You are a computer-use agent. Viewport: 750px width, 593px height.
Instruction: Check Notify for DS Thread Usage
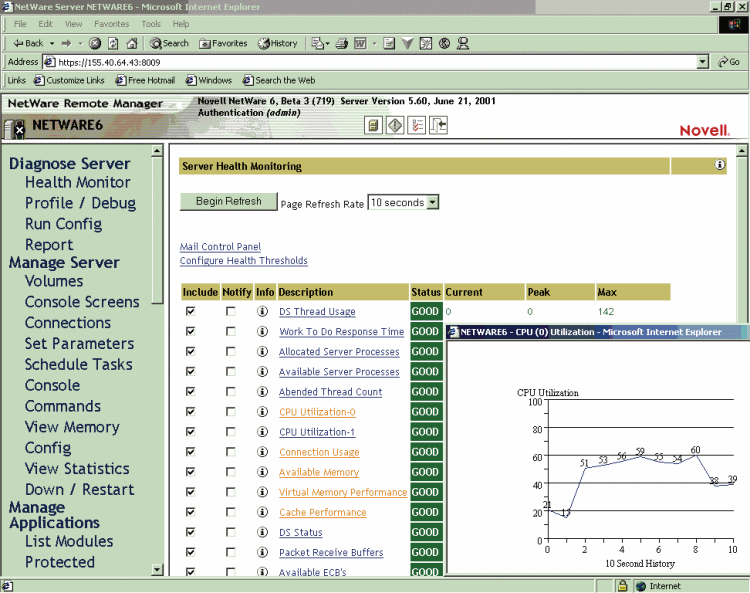(x=231, y=311)
